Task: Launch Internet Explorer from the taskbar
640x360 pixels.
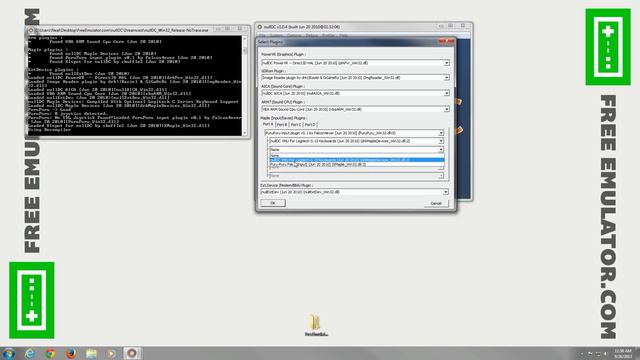Action: coord(29,353)
